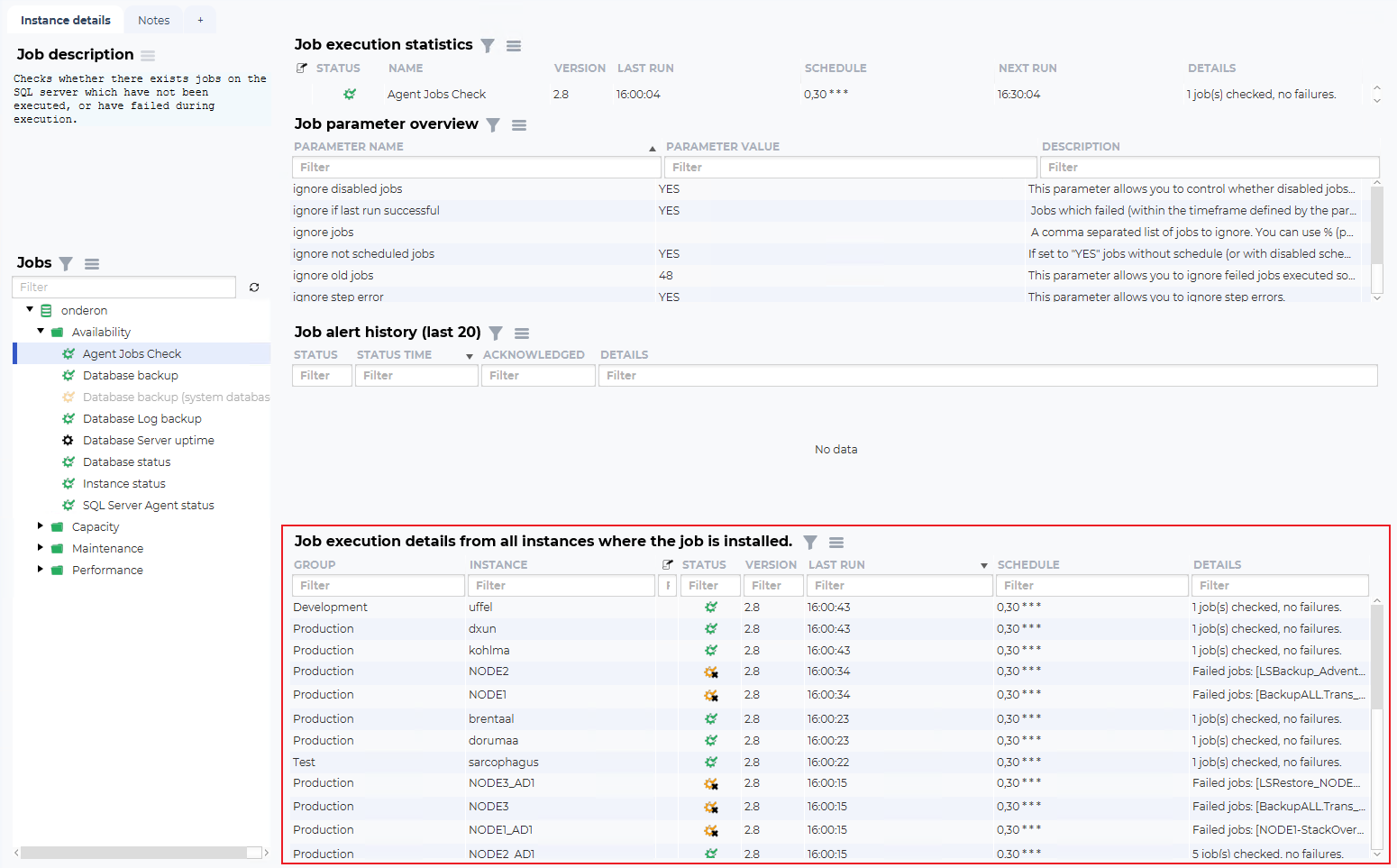This screenshot has width=1397, height=868.
Task: Click the refresh icon next to Jobs filter
Action: (254, 288)
